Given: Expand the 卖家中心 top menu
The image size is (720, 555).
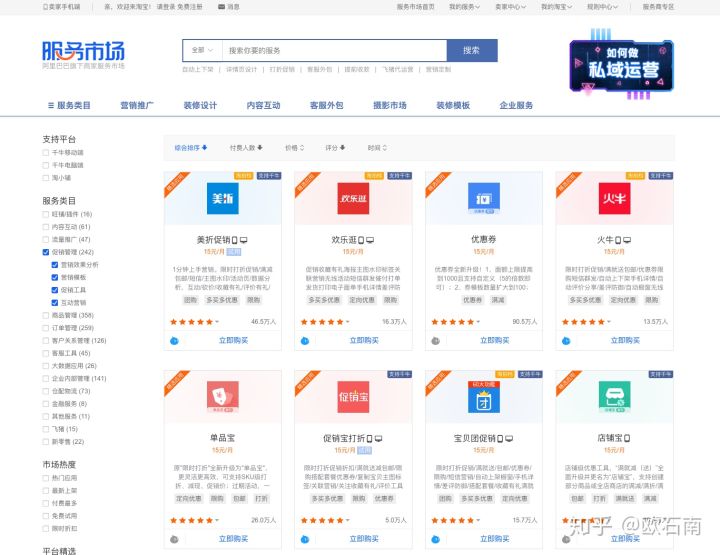Looking at the screenshot, I should (510, 6).
